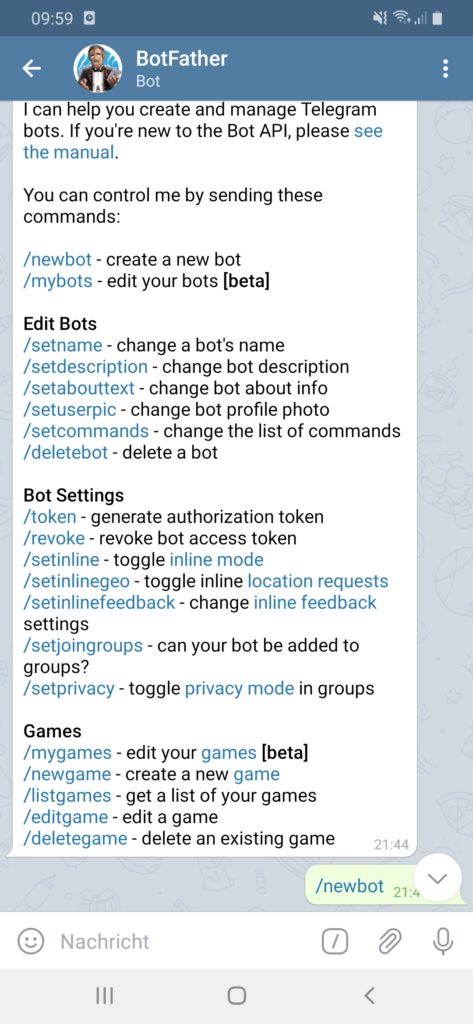Tap the microphone voice message icon
The width and height of the screenshot is (473, 1024).
(x=444, y=941)
